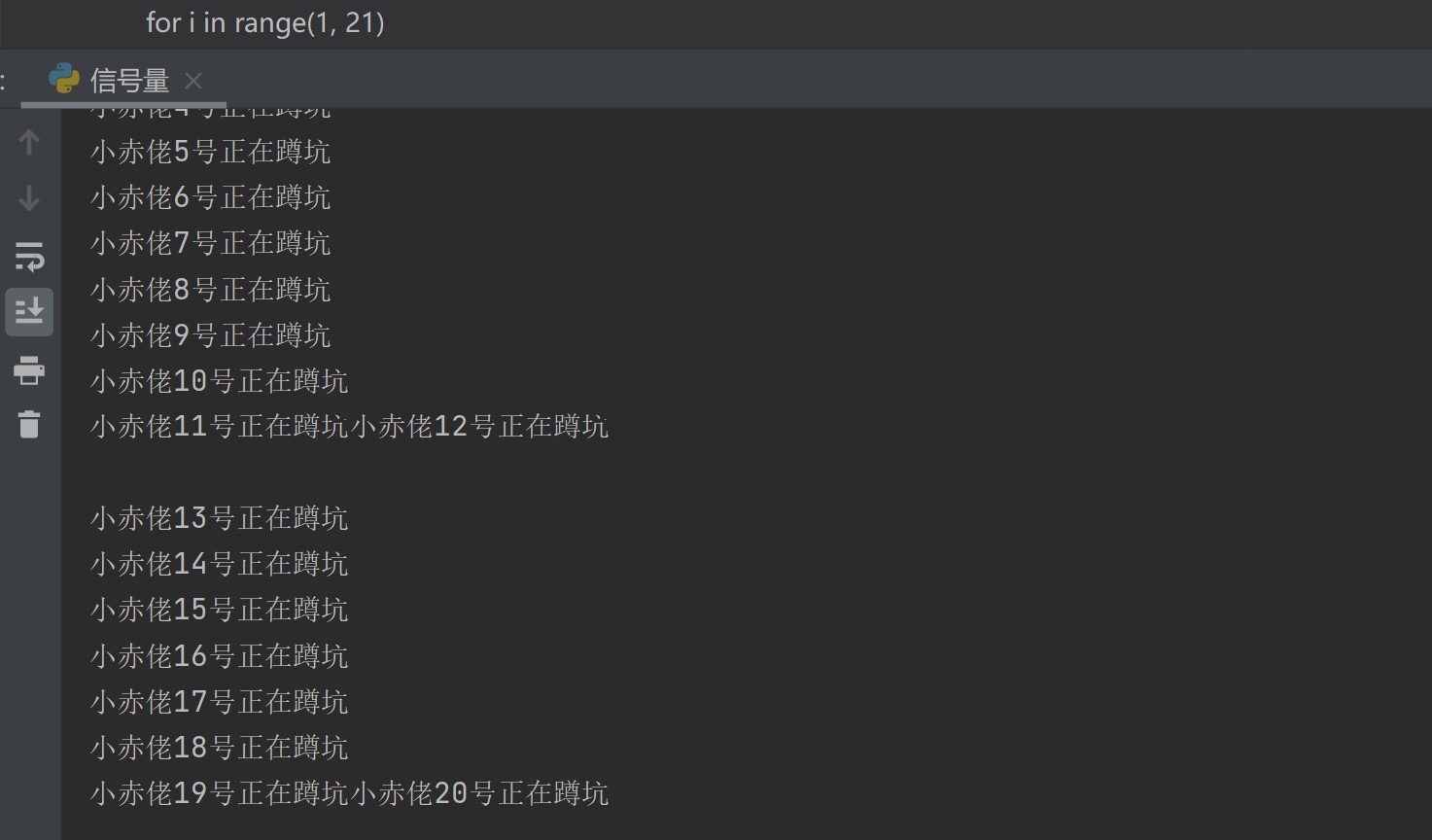
Task: Click output line 小赤佬5号正在蹲坑
Action: pos(210,152)
